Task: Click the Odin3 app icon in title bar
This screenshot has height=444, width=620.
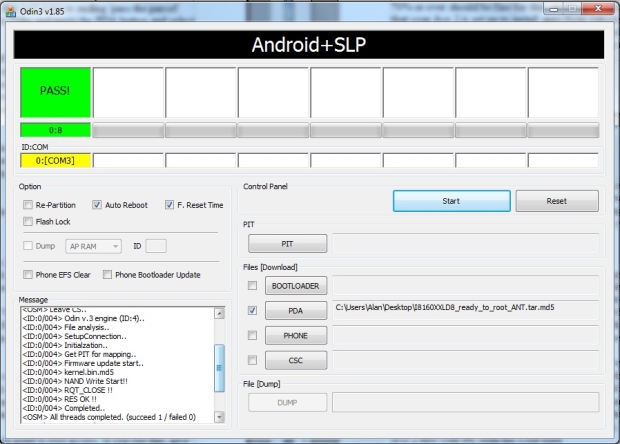Action: [x=11, y=11]
